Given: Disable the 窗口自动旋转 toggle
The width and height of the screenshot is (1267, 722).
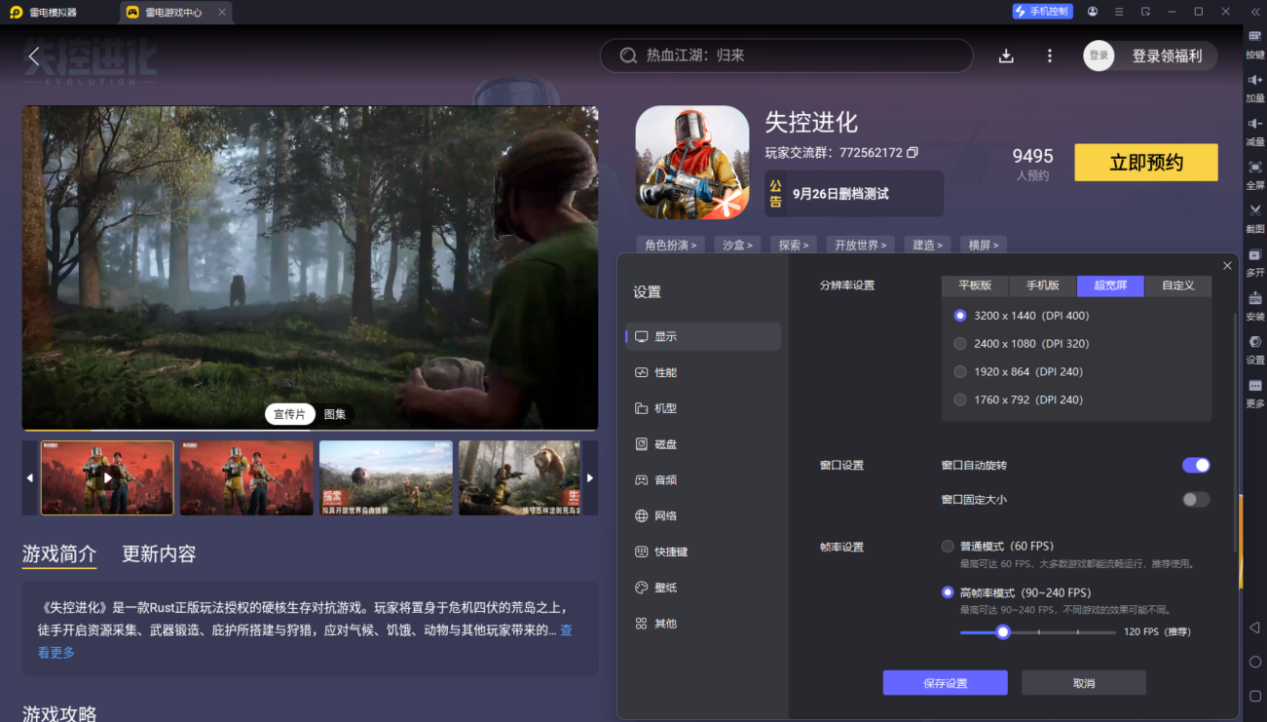Looking at the screenshot, I should pos(1195,465).
